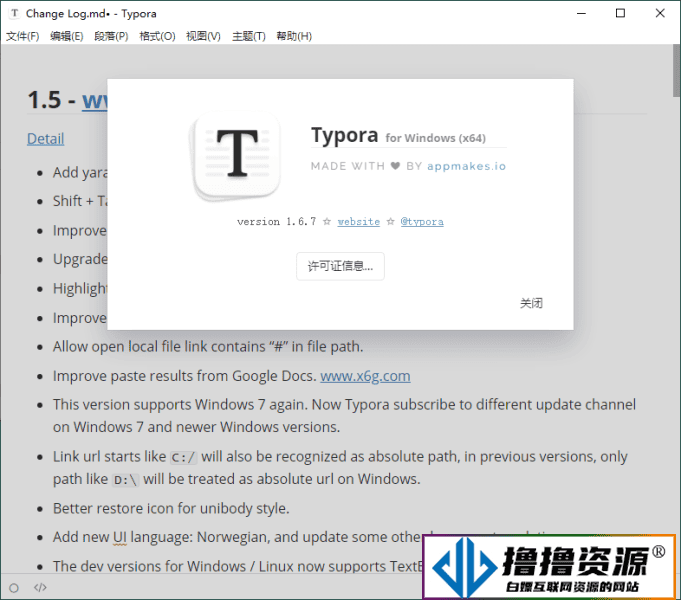Open the 视图(V) menu
The height and width of the screenshot is (600, 681).
(x=203, y=36)
